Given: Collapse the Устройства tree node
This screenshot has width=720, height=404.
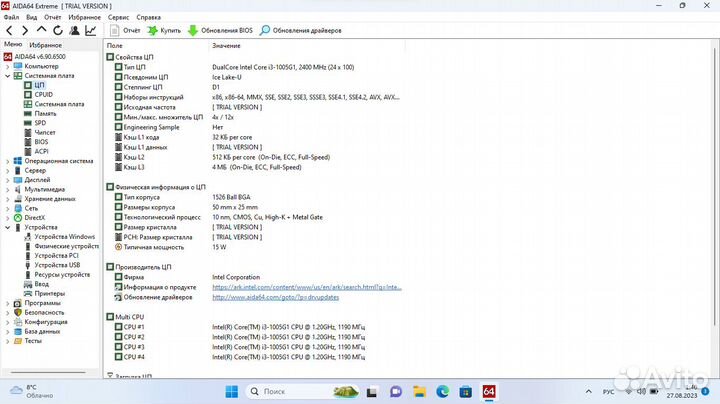Looking at the screenshot, I should (7, 227).
